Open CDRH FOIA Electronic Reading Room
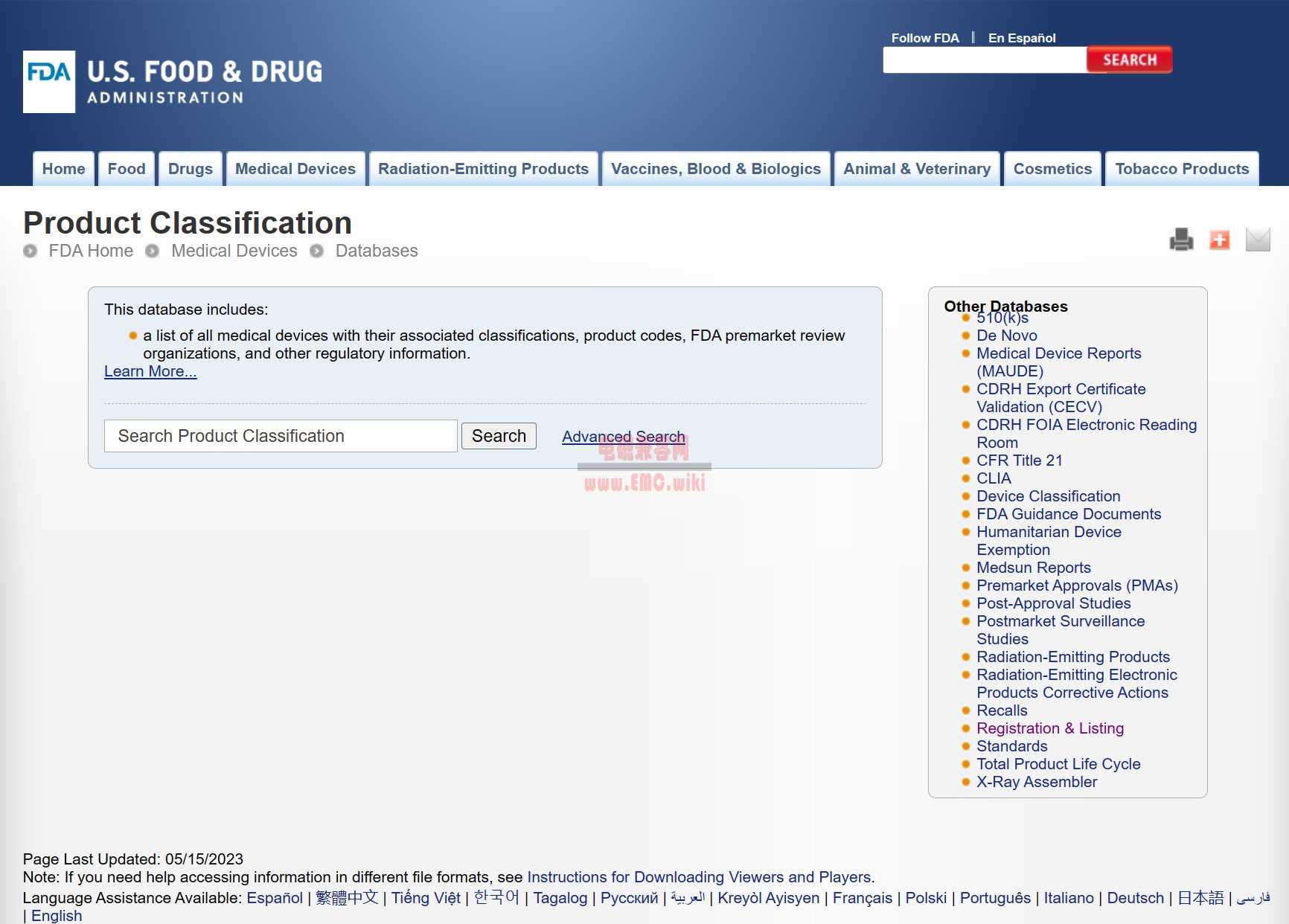The image size is (1289, 924). (x=1087, y=434)
